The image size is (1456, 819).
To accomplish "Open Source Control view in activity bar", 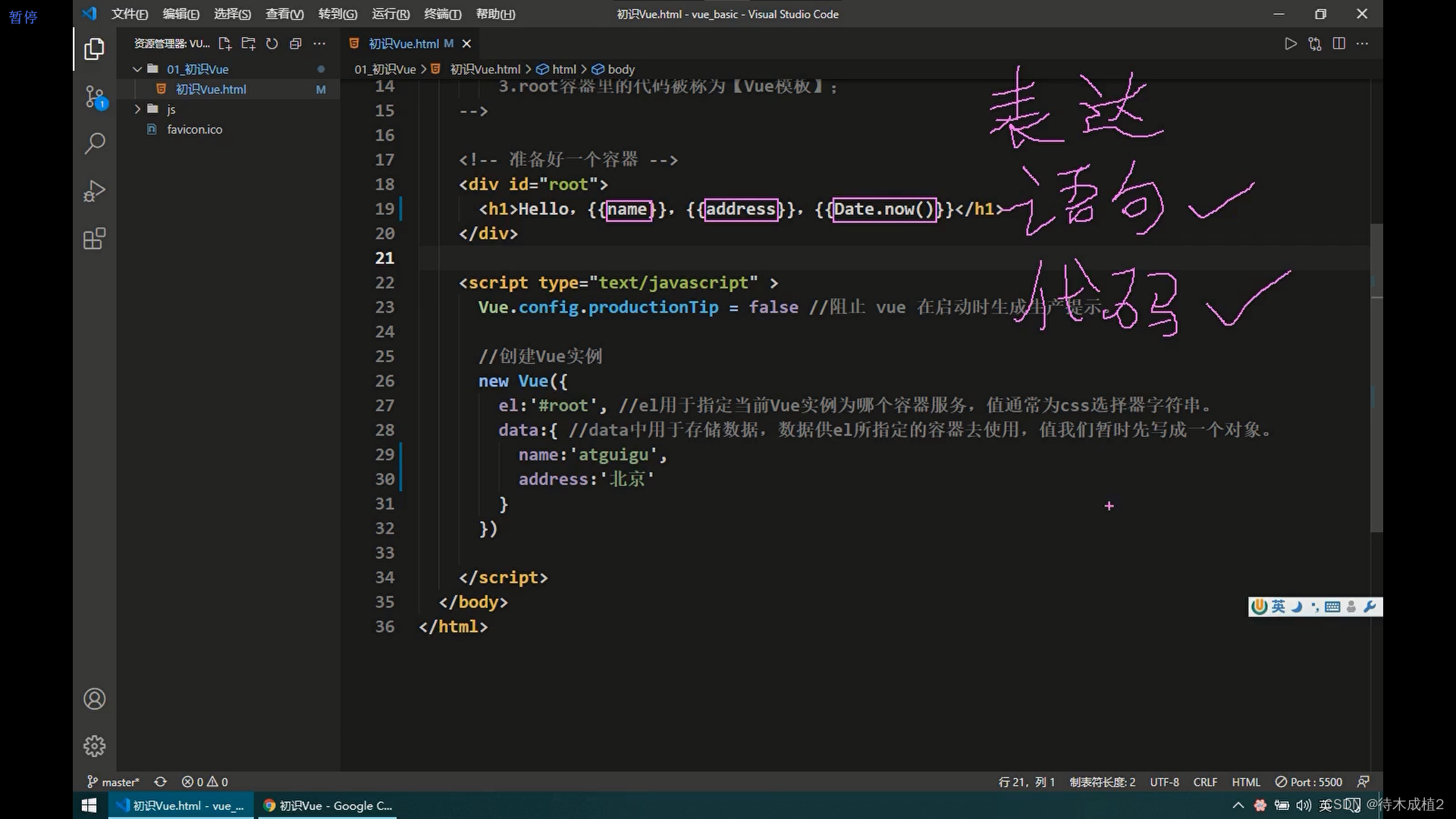I will (94, 96).
